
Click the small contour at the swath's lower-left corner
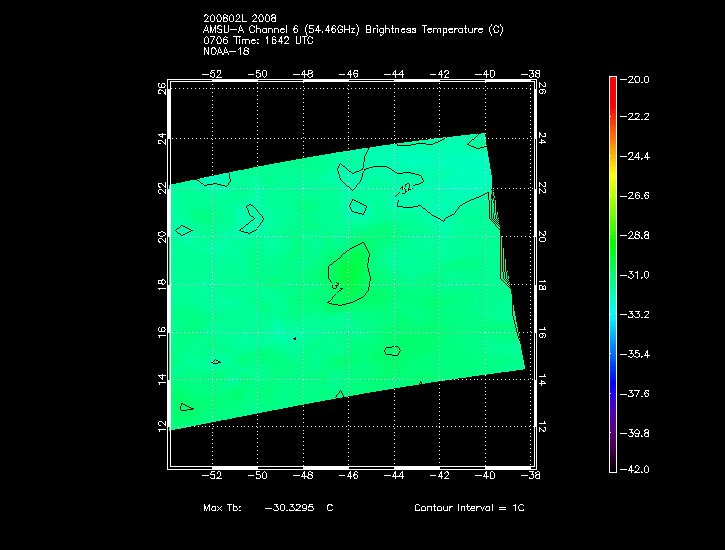pyautogui.click(x=186, y=407)
